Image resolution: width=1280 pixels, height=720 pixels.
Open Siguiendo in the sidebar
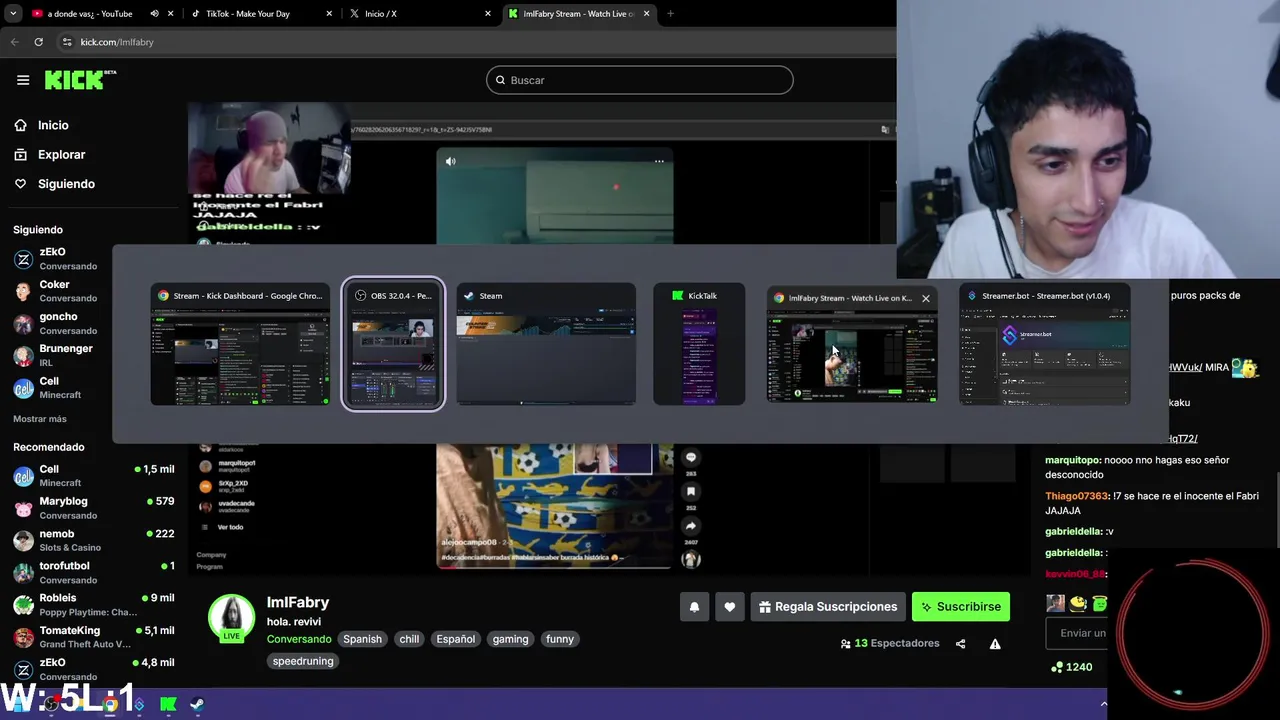point(66,184)
